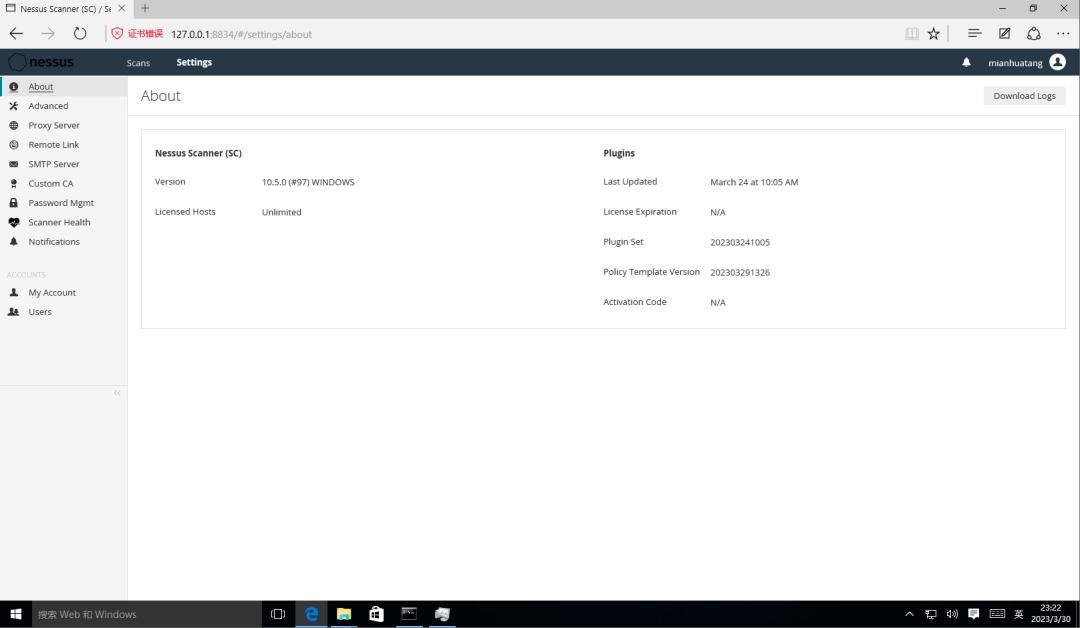Open a new browser tab
Image resolution: width=1080 pixels, height=628 pixels.
[x=145, y=8]
